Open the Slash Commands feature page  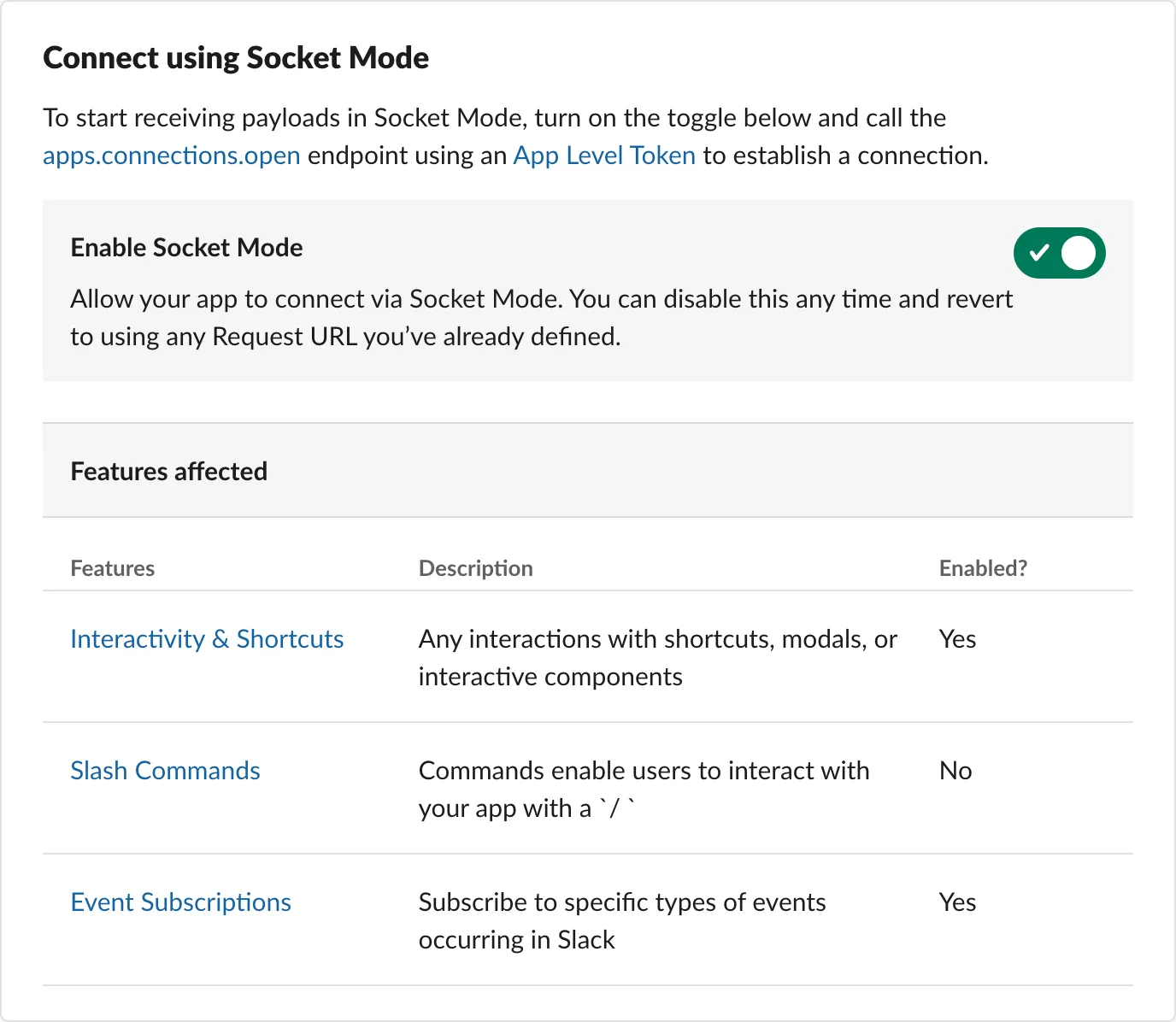click(165, 771)
